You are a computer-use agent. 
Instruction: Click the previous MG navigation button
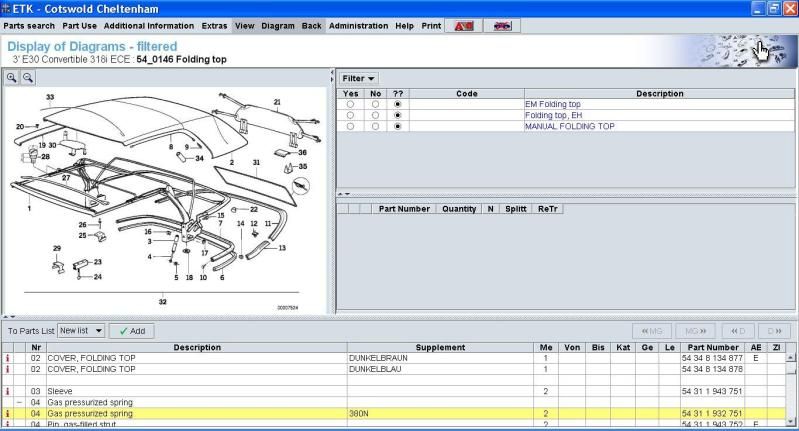(652, 331)
